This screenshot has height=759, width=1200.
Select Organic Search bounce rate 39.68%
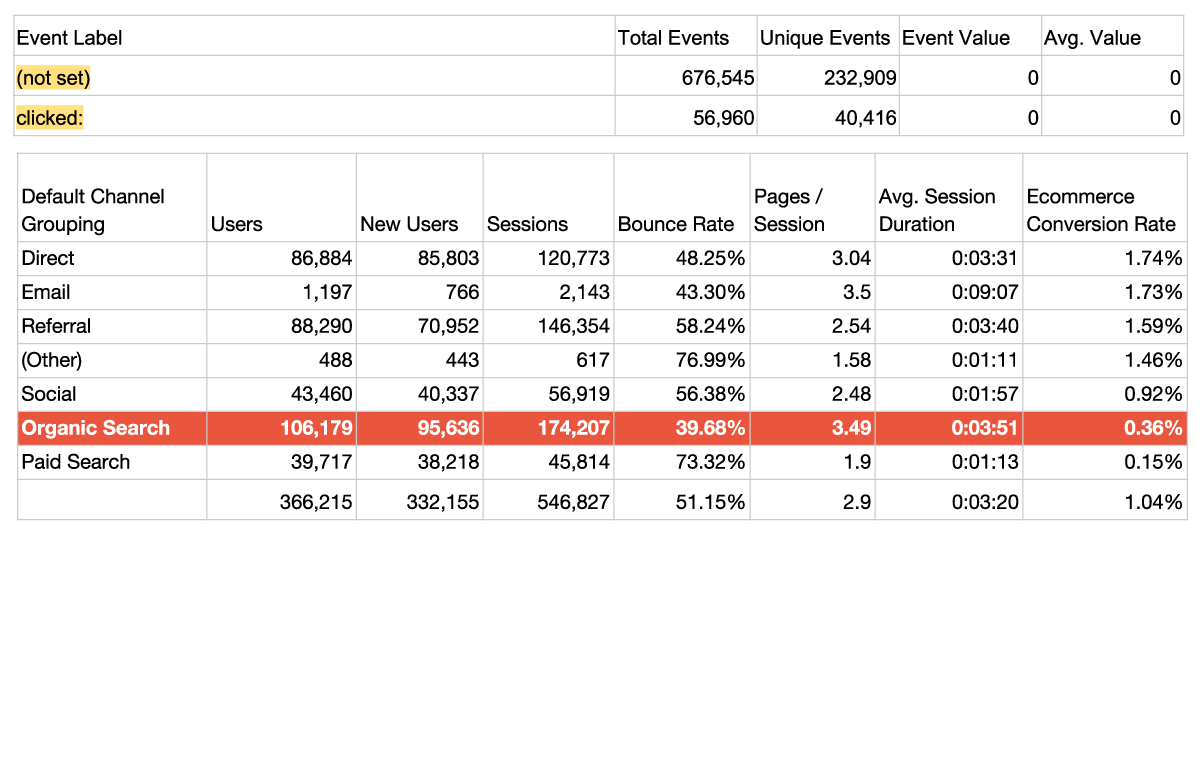[x=710, y=428]
